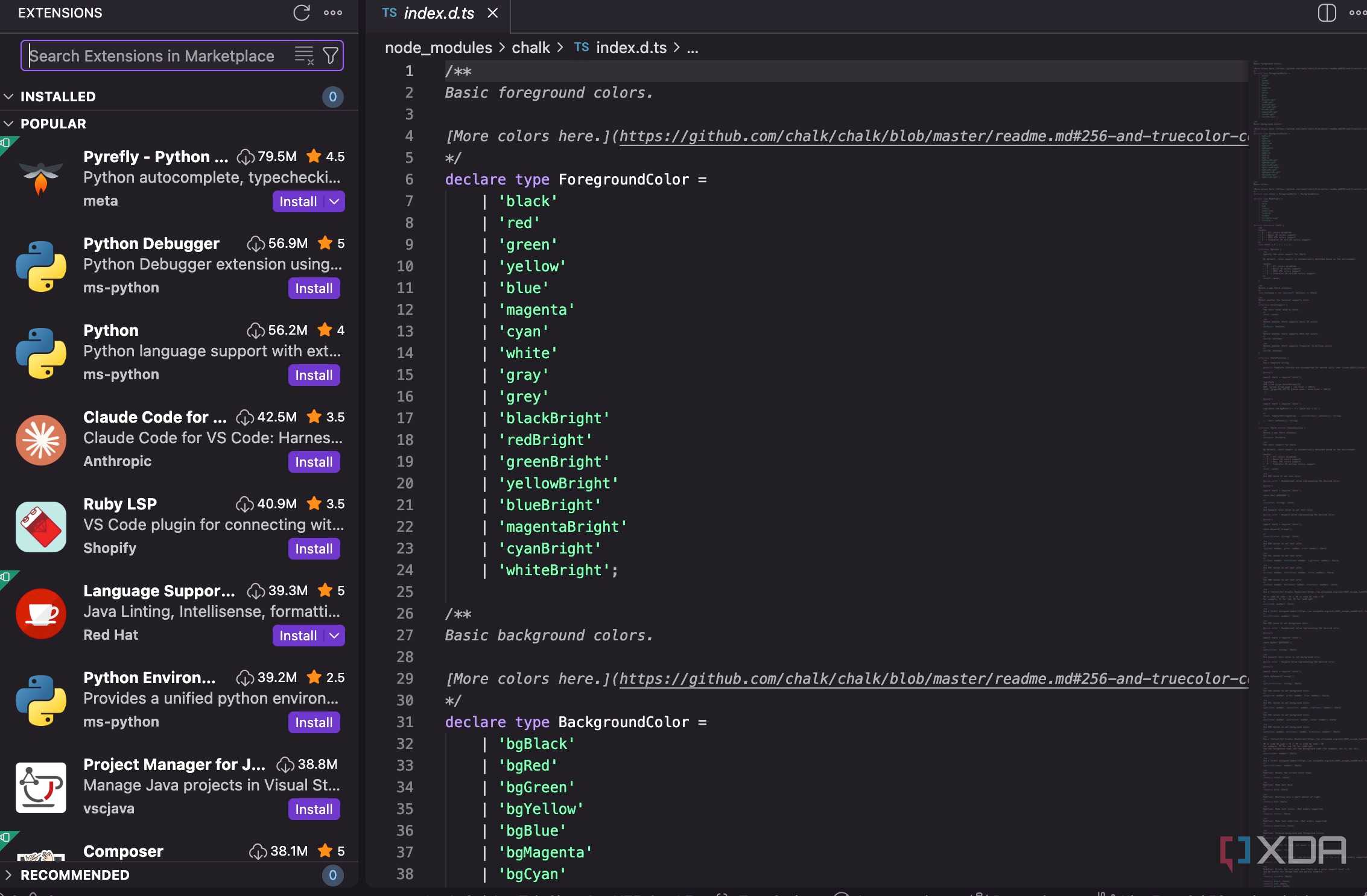Viewport: 1367px width, 896px height.
Task: Install the Python Debugger extension
Action: 314,288
